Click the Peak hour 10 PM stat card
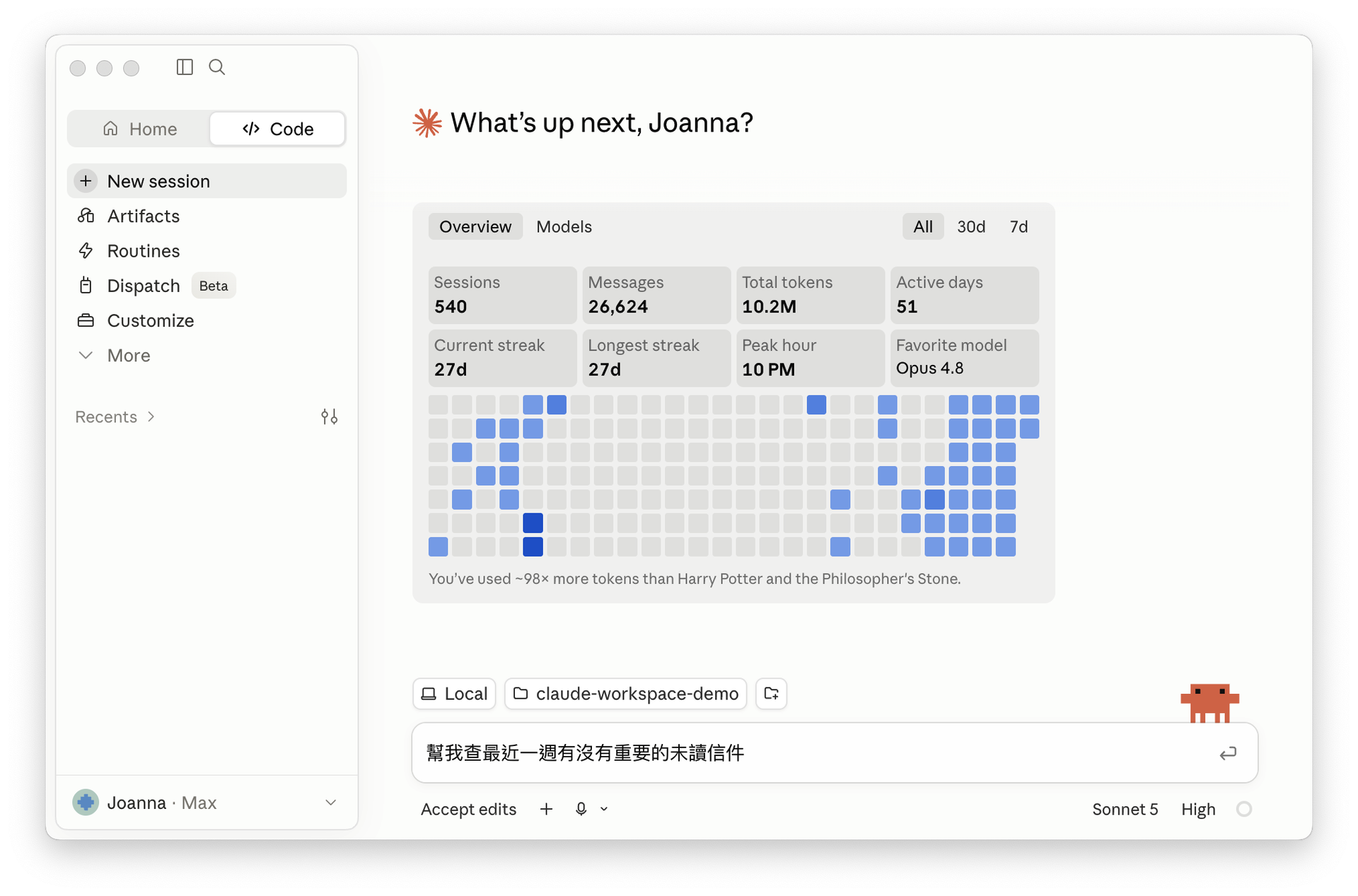This screenshot has width=1358, height=896. tap(811, 358)
